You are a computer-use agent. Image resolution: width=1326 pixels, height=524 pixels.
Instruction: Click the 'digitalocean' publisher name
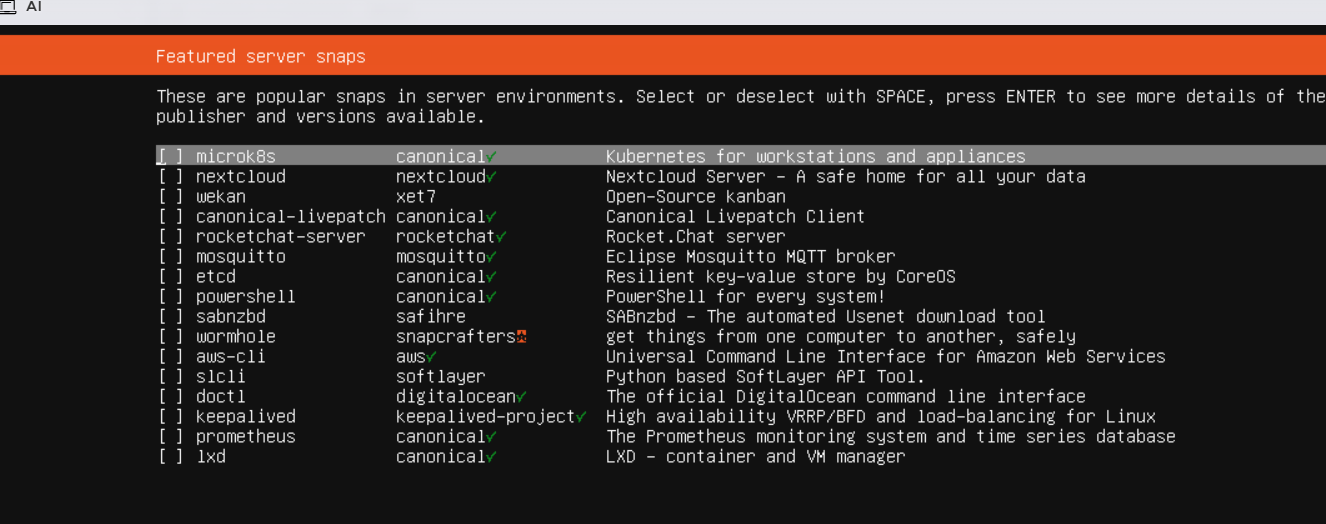(x=456, y=397)
